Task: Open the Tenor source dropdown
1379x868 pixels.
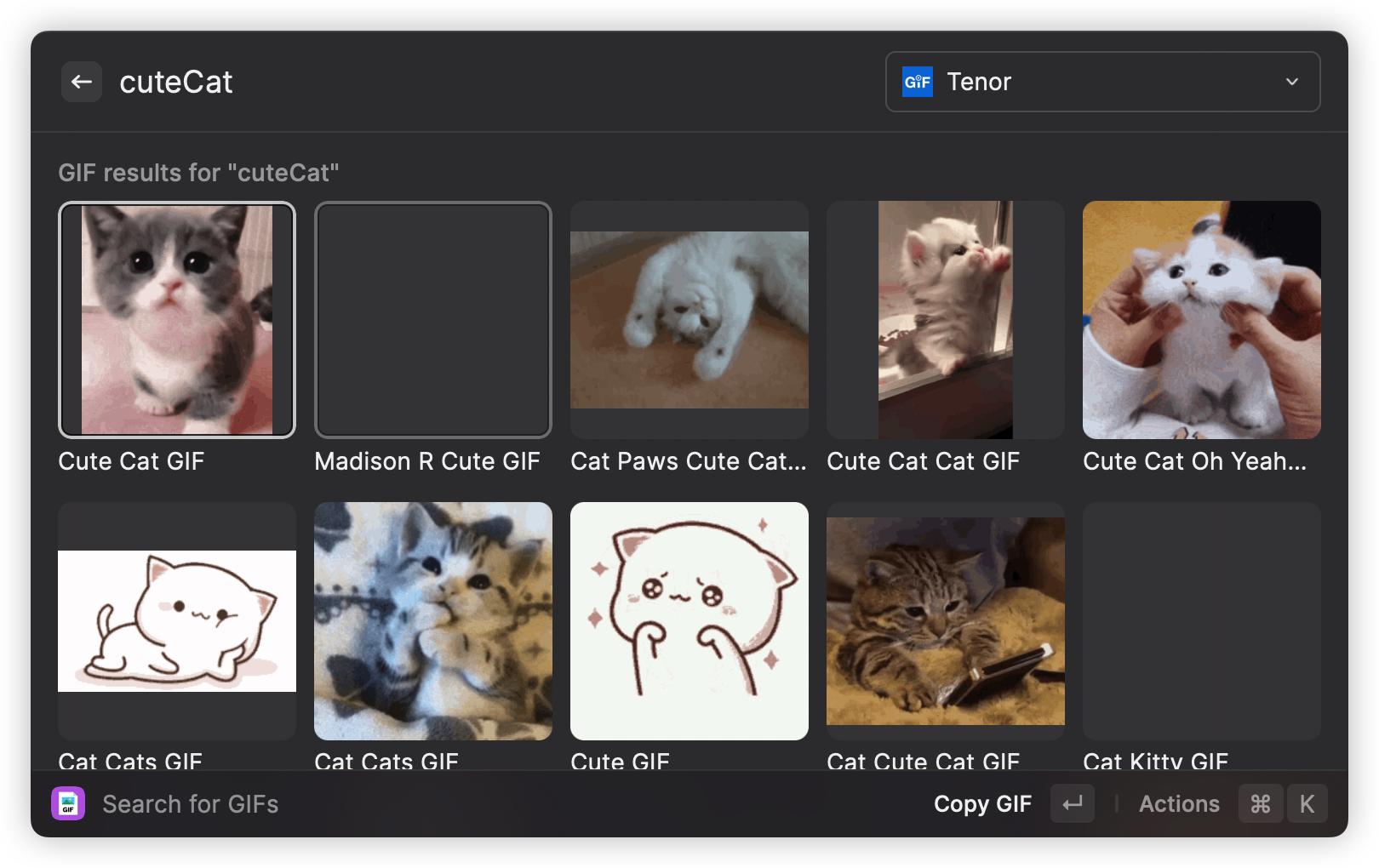Action: click(1102, 82)
